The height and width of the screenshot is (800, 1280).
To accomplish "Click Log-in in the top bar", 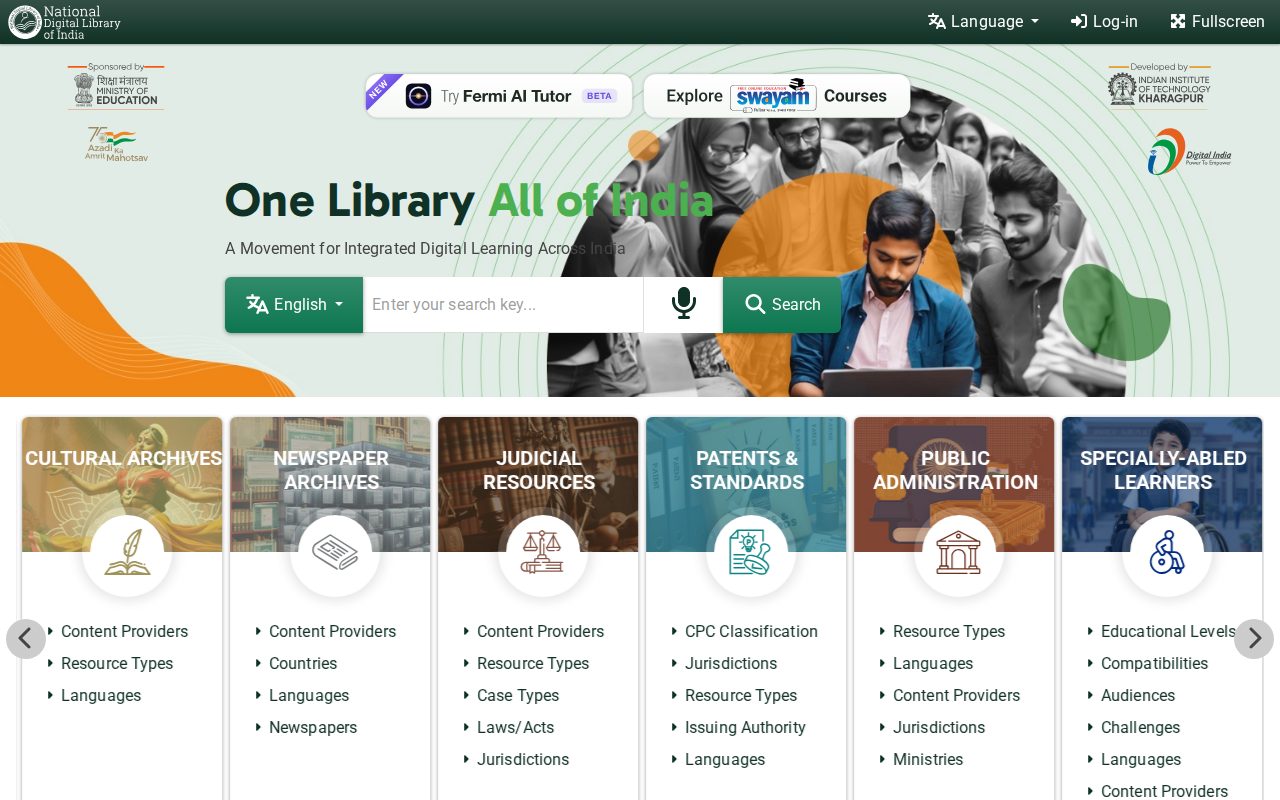I will pyautogui.click(x=1104, y=22).
